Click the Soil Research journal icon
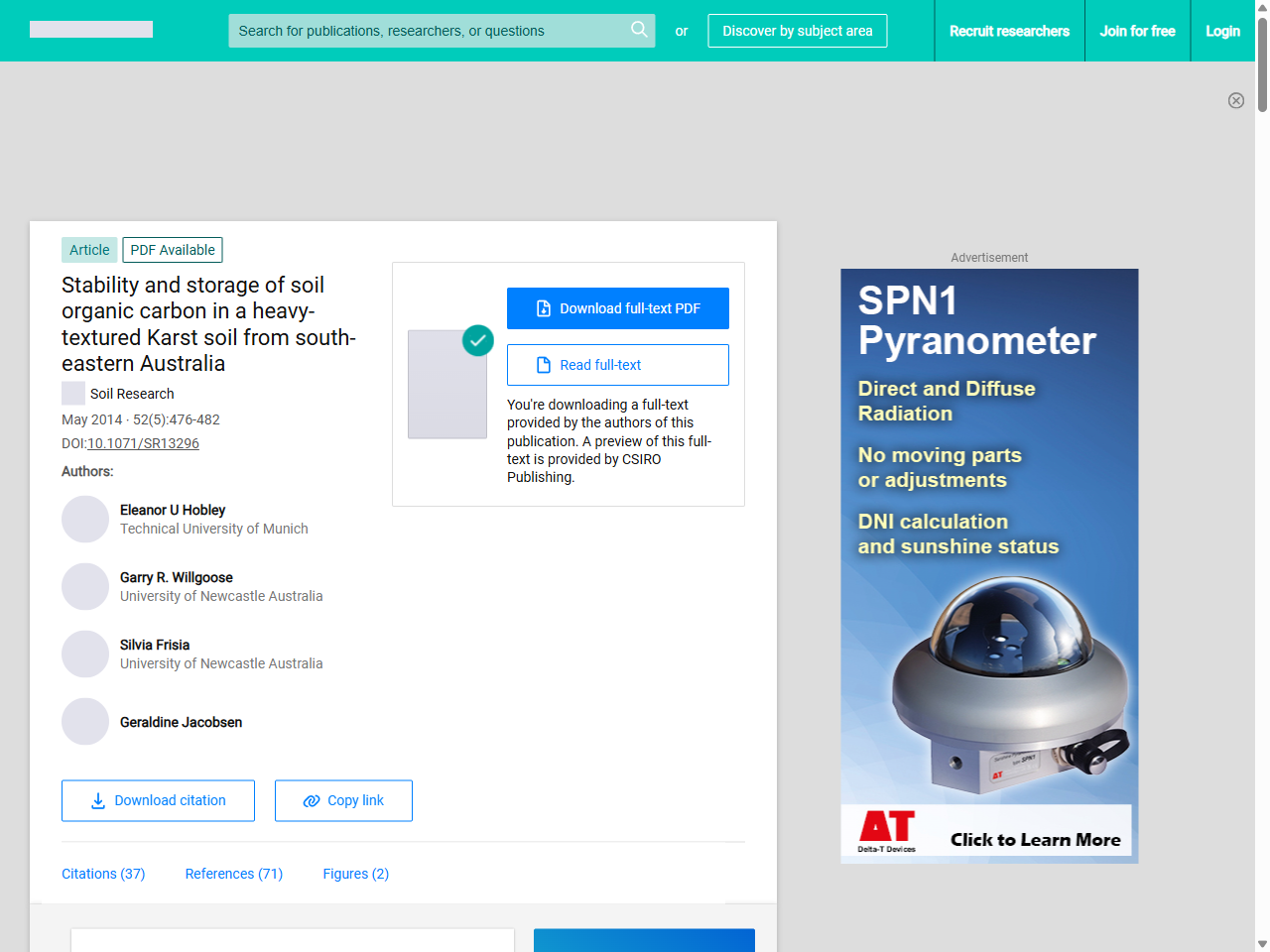This screenshot has height=952, width=1270. coord(73,394)
